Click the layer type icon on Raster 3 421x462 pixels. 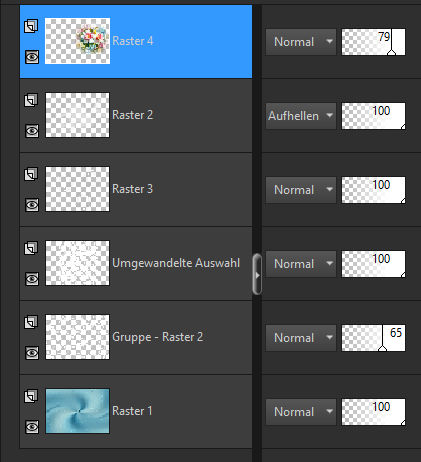coord(31,174)
